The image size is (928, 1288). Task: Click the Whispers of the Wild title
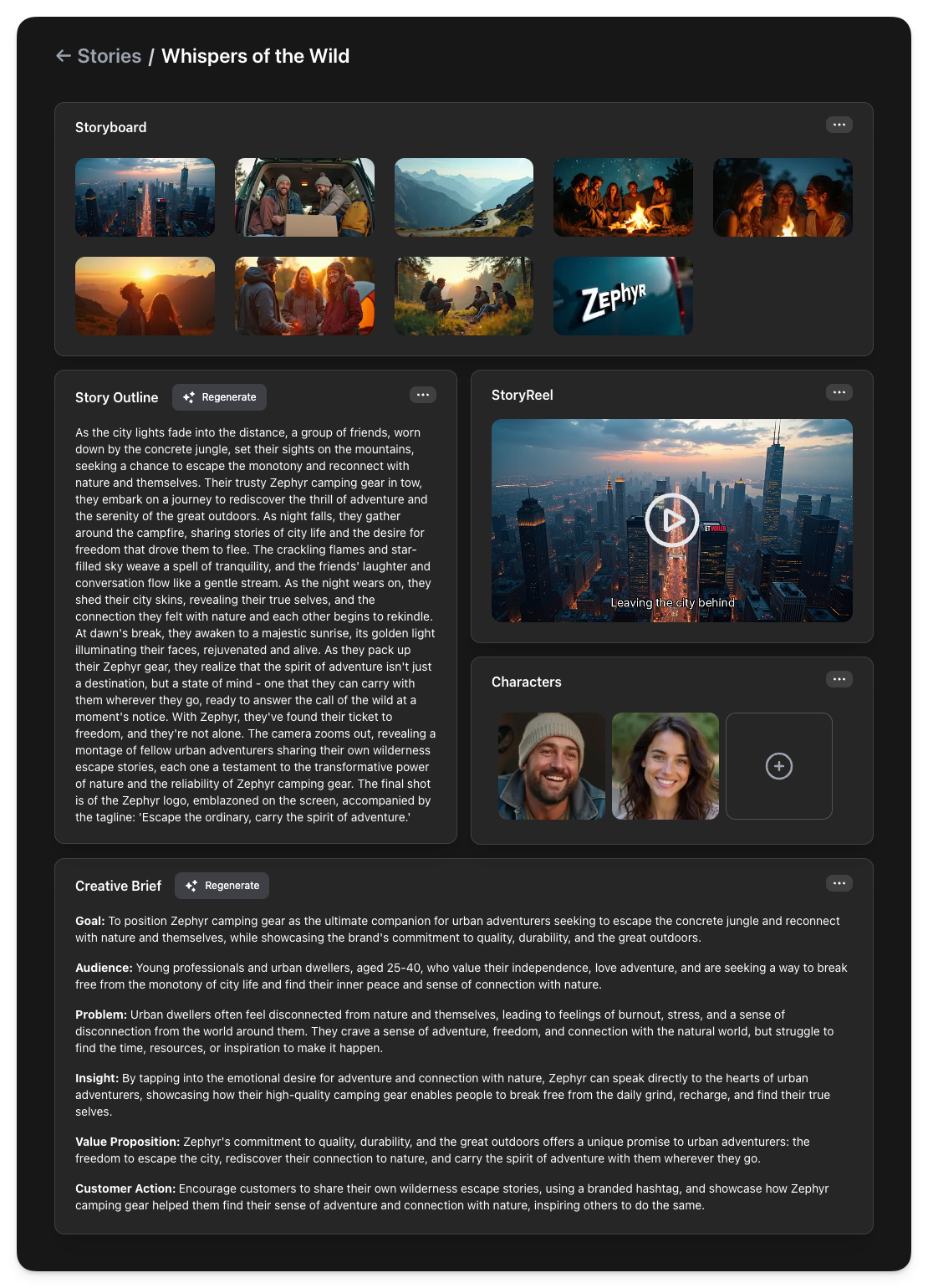click(x=255, y=56)
